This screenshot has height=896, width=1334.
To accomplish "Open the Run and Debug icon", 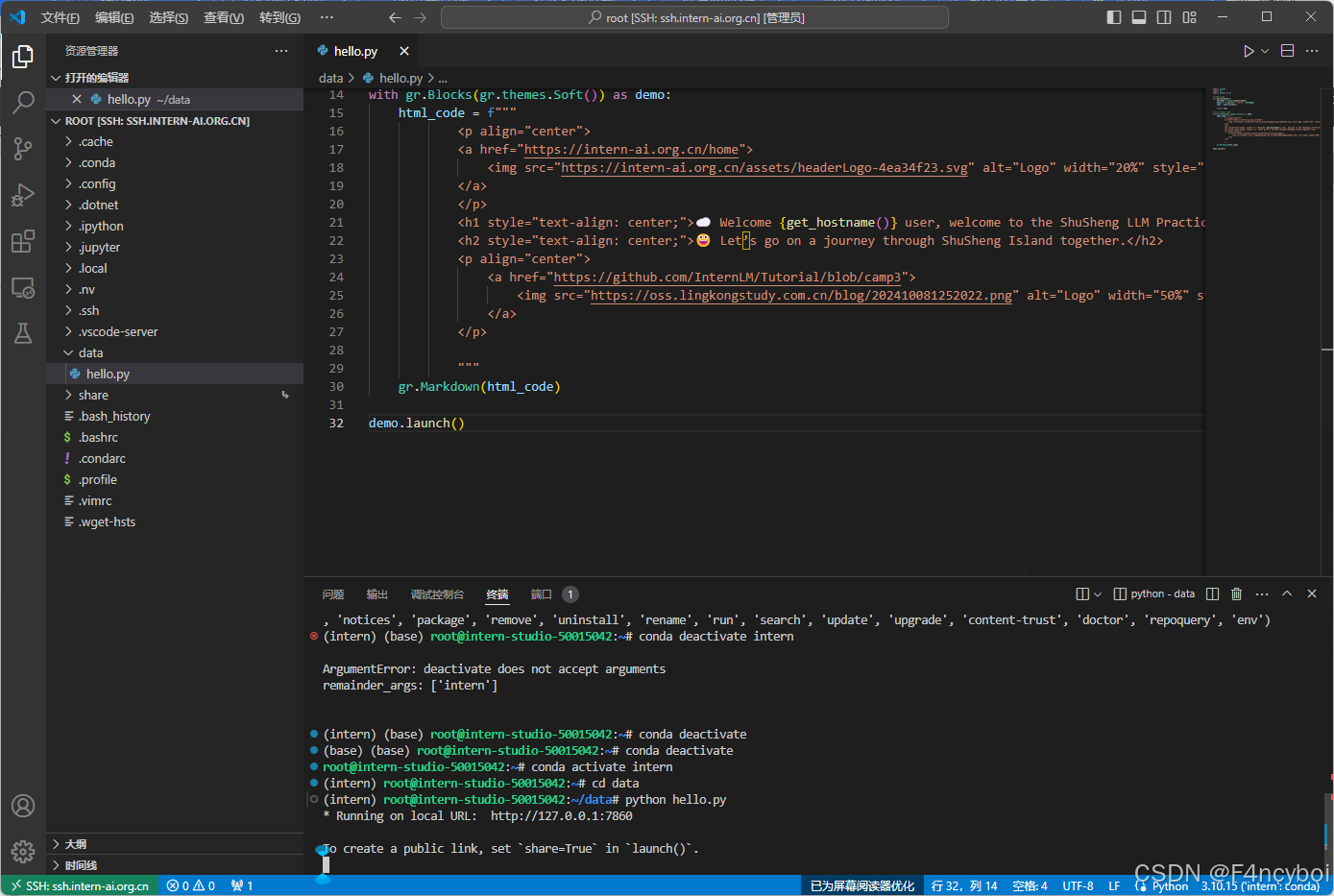I will point(23,194).
